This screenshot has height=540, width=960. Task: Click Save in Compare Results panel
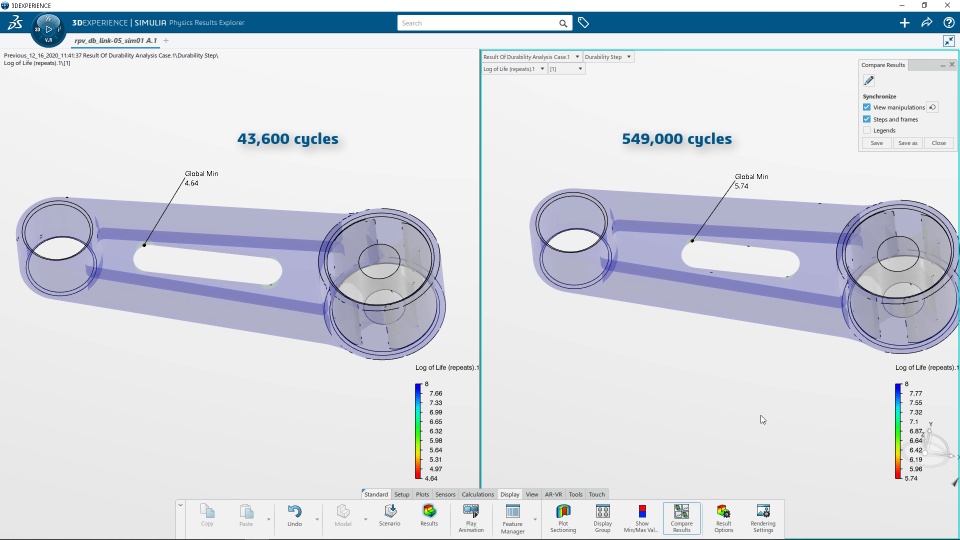(x=877, y=143)
